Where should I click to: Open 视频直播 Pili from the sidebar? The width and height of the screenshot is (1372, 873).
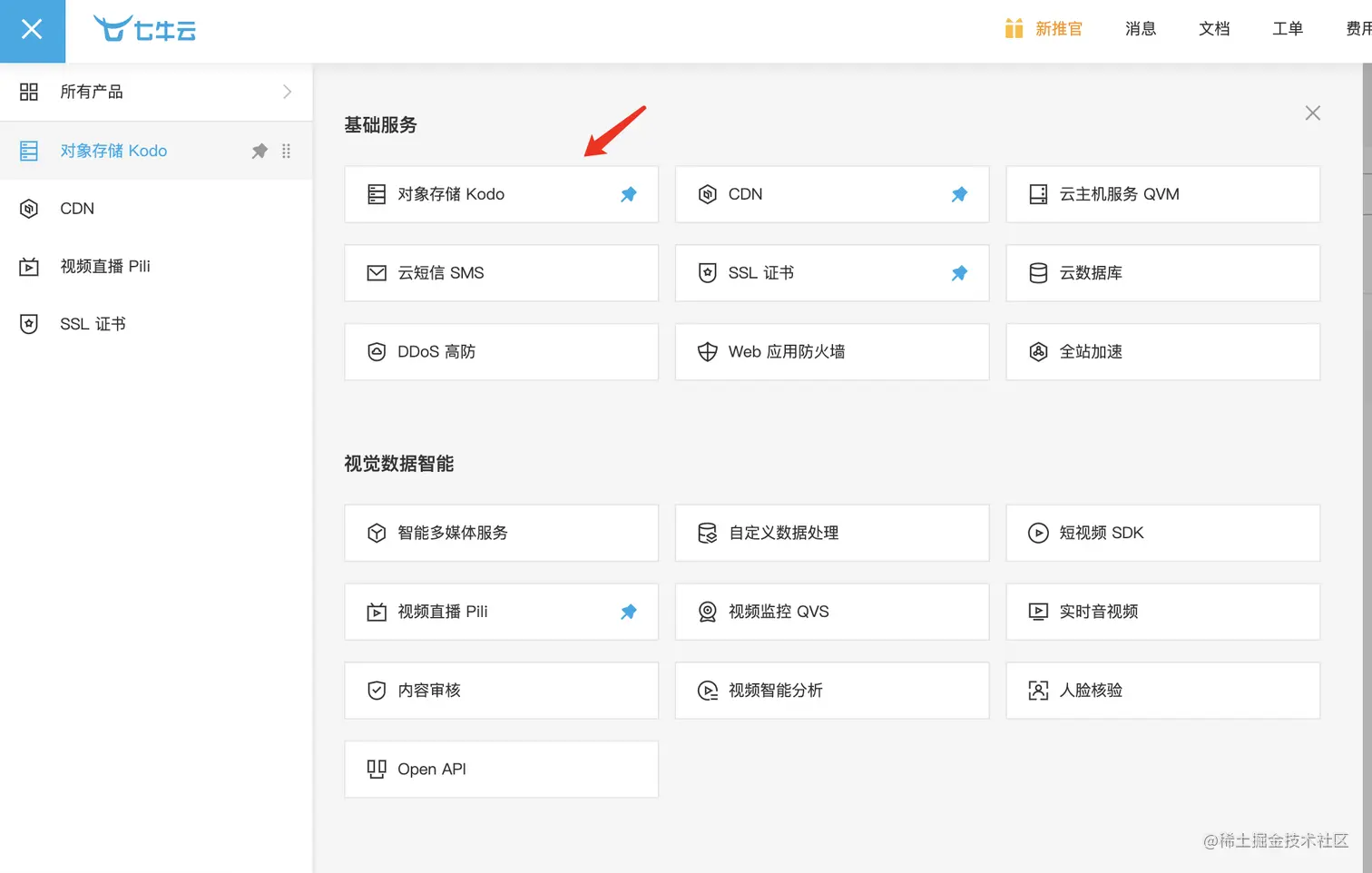tap(156, 267)
